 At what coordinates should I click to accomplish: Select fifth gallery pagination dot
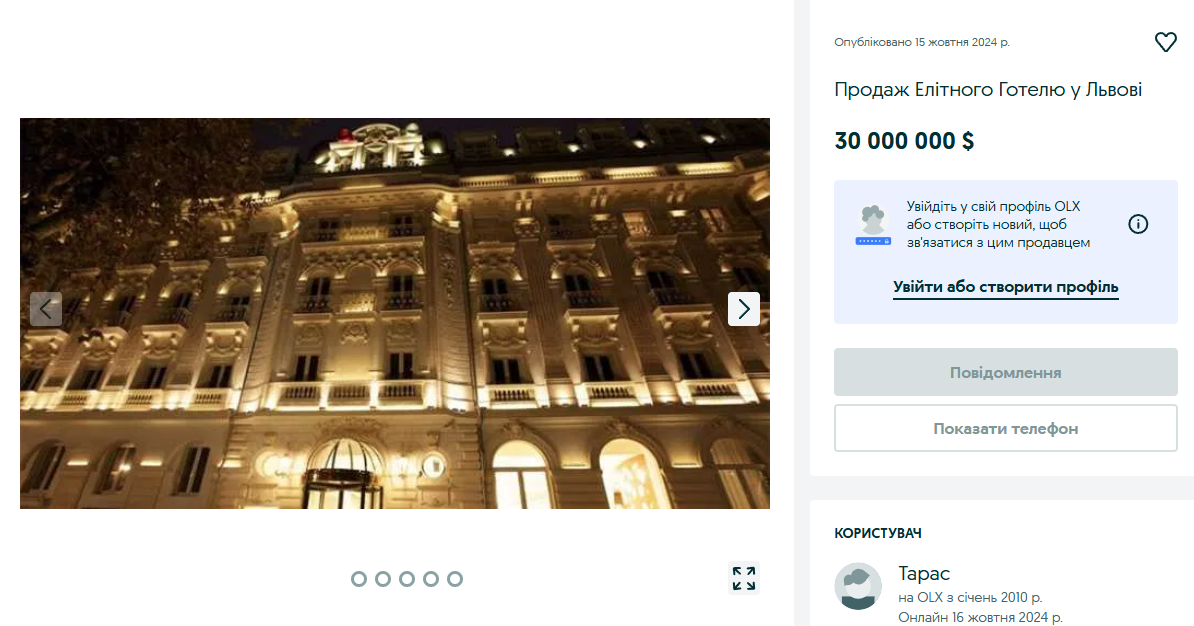click(x=455, y=579)
